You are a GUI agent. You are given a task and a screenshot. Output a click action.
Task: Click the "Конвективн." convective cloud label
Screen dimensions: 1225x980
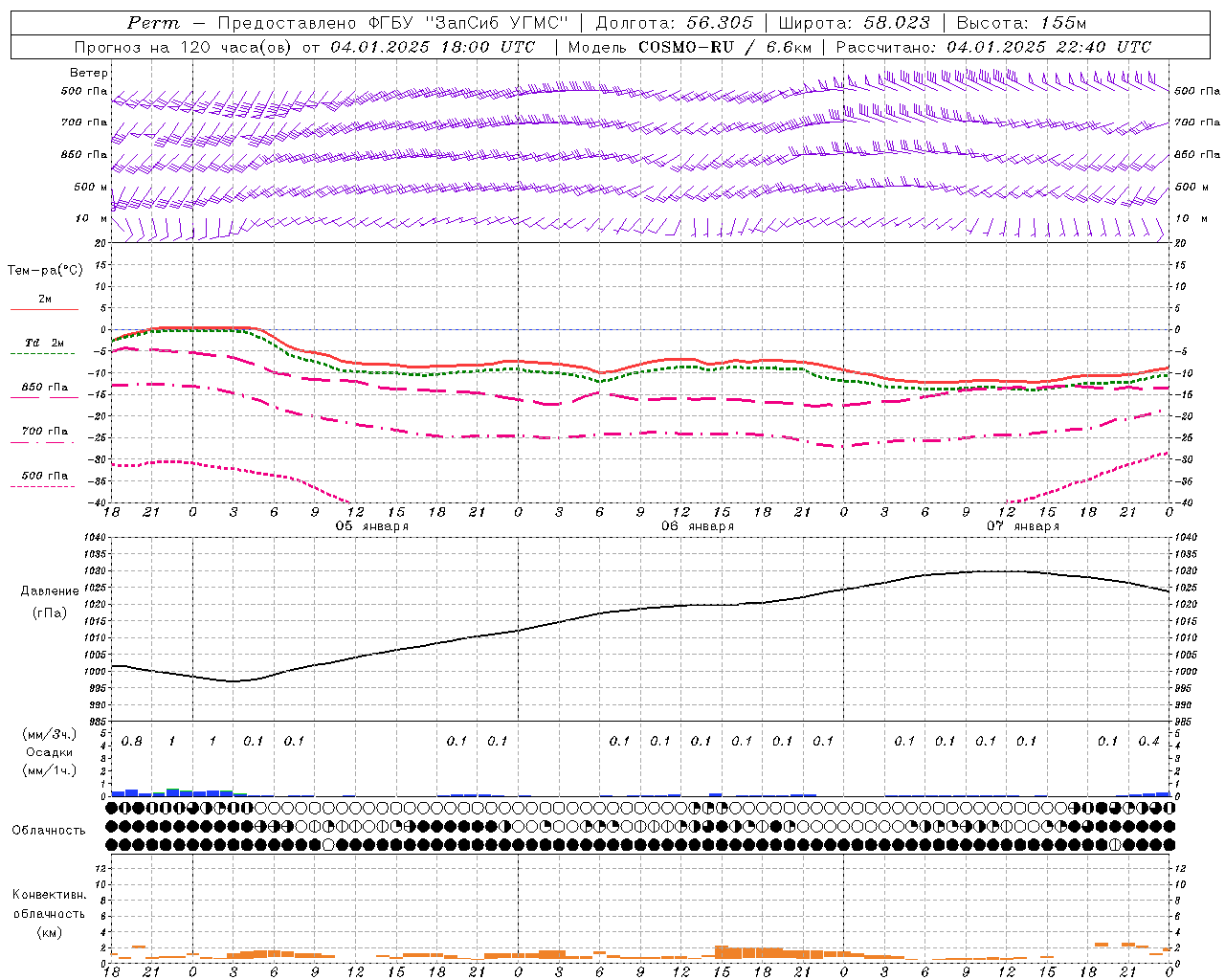(x=50, y=895)
